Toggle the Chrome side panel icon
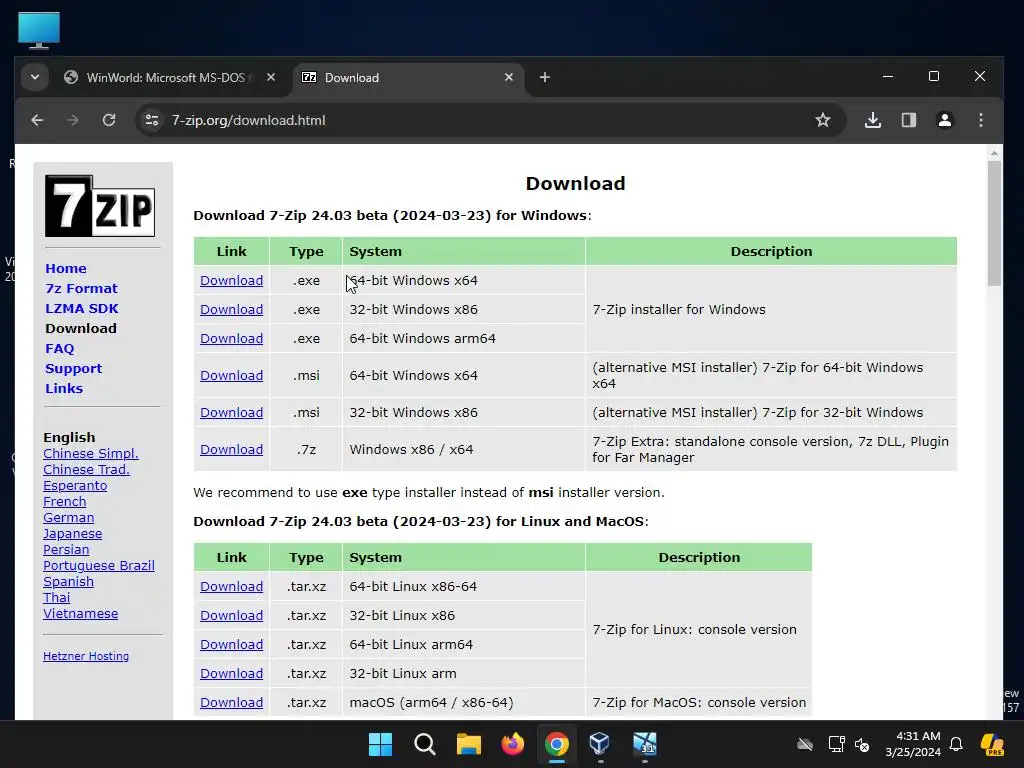This screenshot has height=768, width=1024. tap(909, 120)
